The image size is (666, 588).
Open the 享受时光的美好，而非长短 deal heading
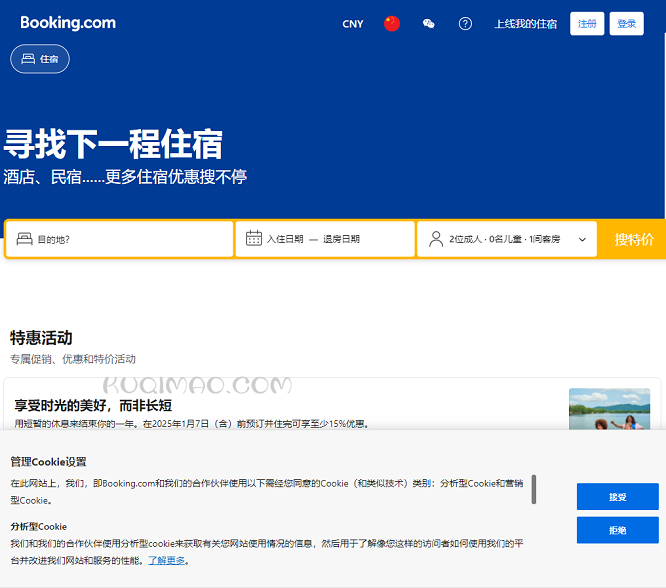(93, 405)
